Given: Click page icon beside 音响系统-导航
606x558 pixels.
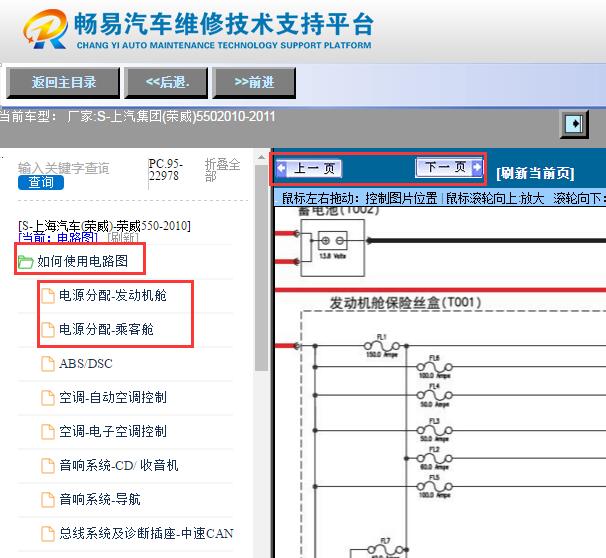Looking at the screenshot, I should (x=48, y=500).
